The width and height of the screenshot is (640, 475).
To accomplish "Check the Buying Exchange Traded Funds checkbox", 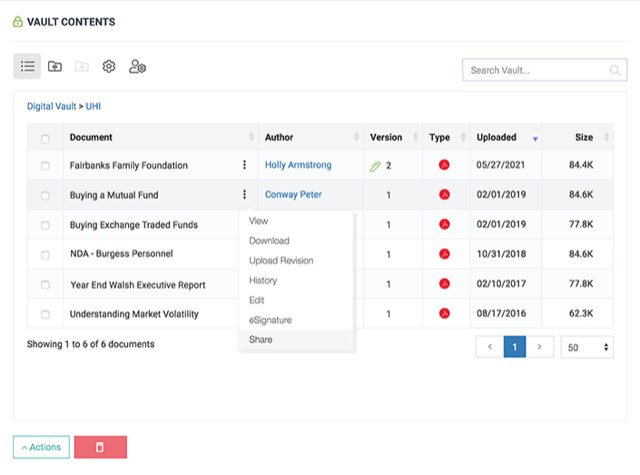I will tap(45, 225).
